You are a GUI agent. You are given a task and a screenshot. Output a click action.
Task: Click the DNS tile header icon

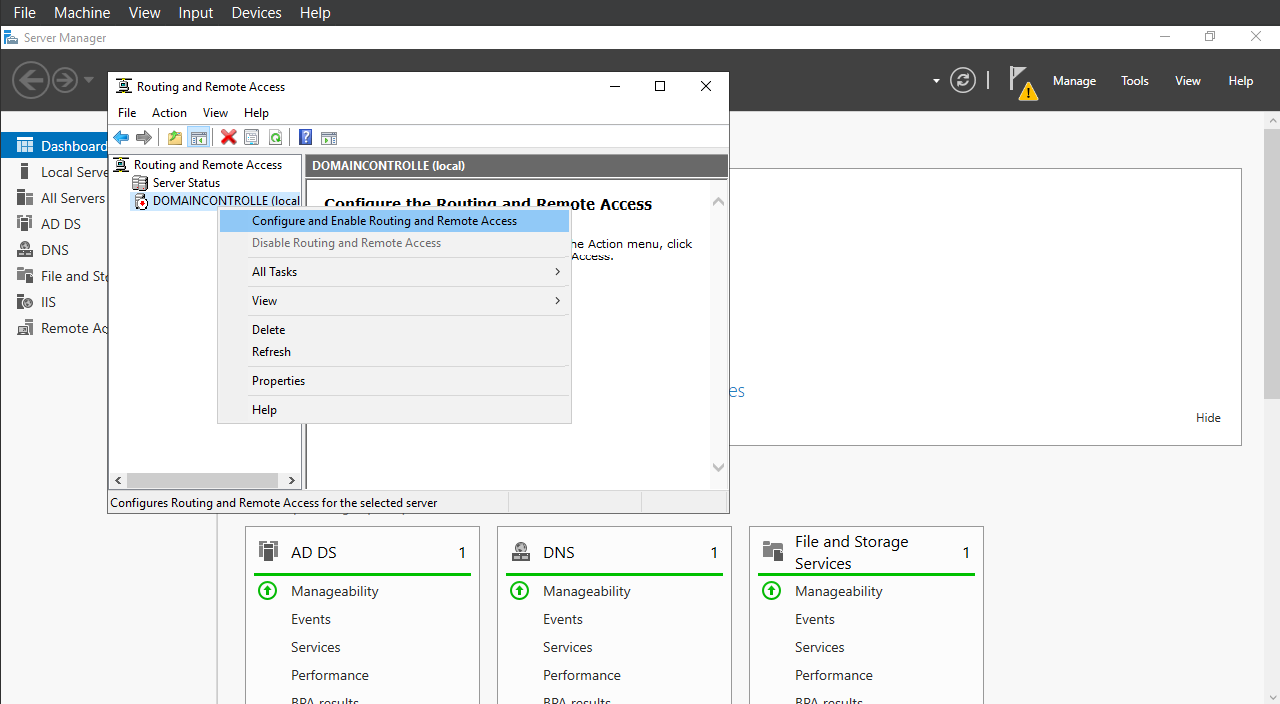tap(521, 551)
